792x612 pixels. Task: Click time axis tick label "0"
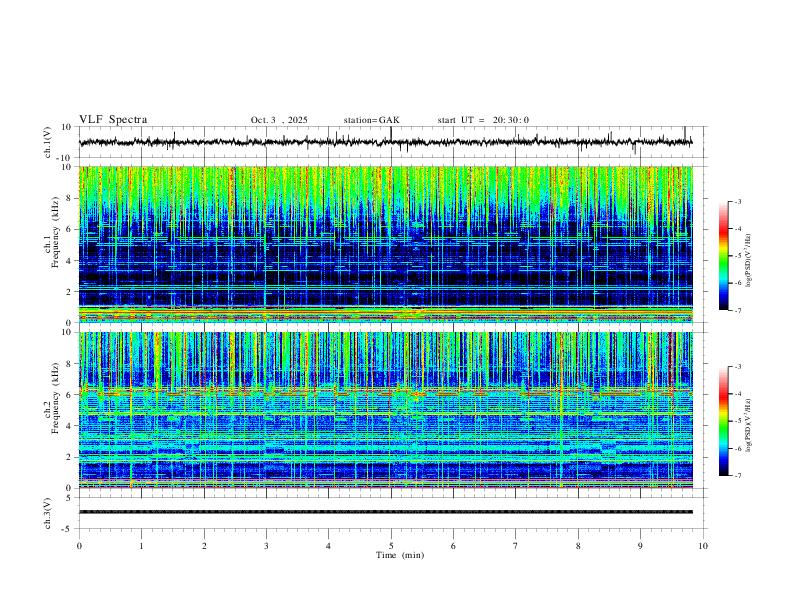(x=79, y=546)
